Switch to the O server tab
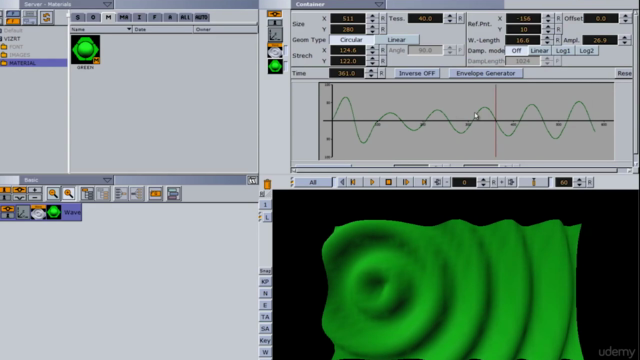 93,17
